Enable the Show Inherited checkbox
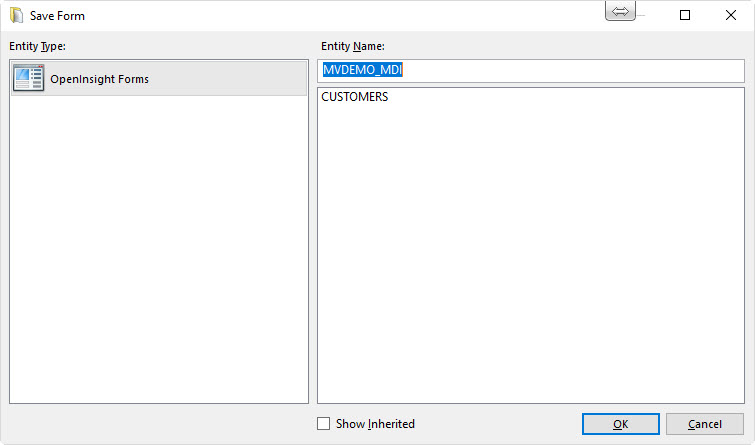 point(324,423)
